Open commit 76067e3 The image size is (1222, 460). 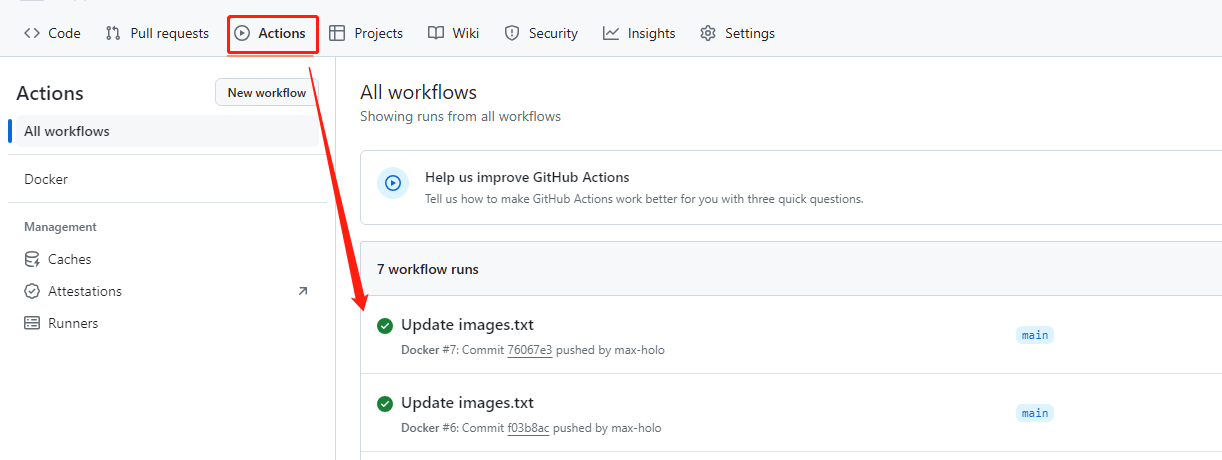530,350
